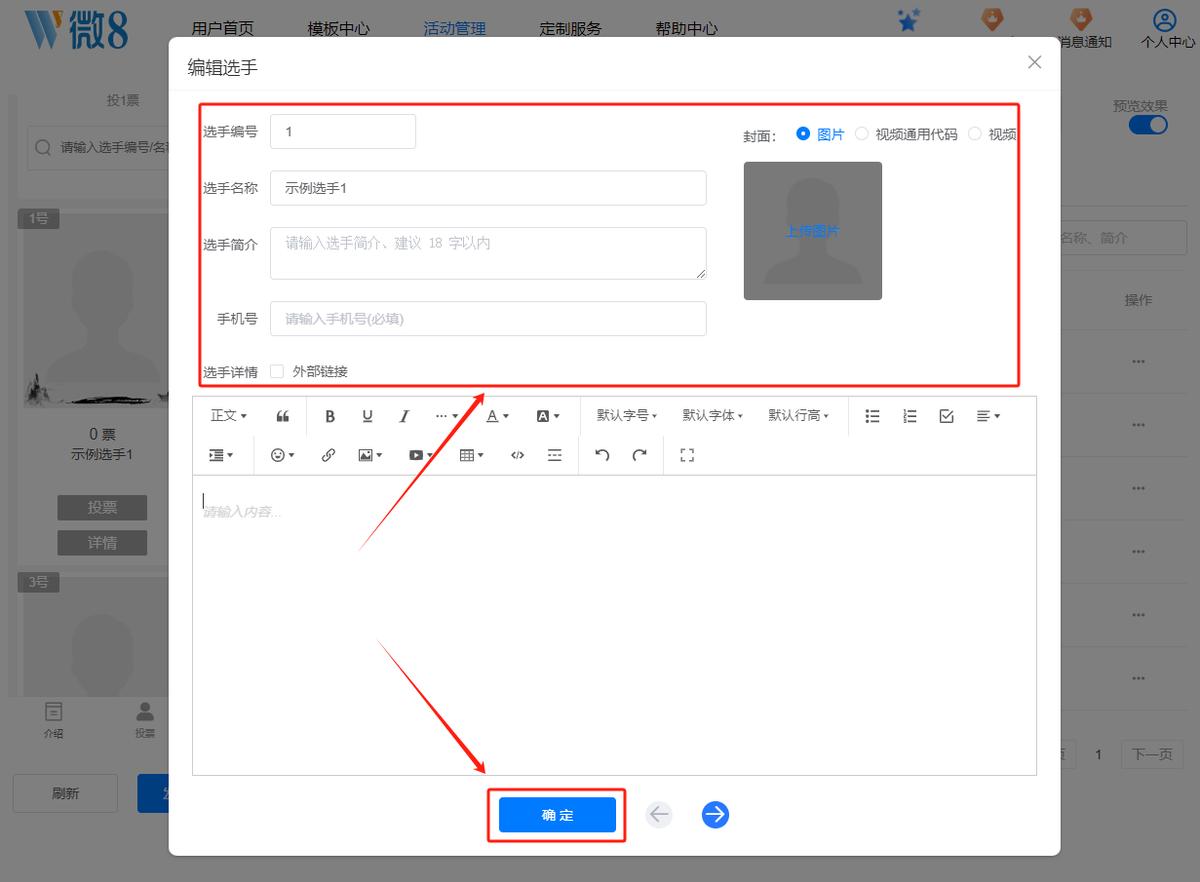Viewport: 1200px width, 882px height.
Task: Toggle underline formatting
Action: click(x=367, y=416)
